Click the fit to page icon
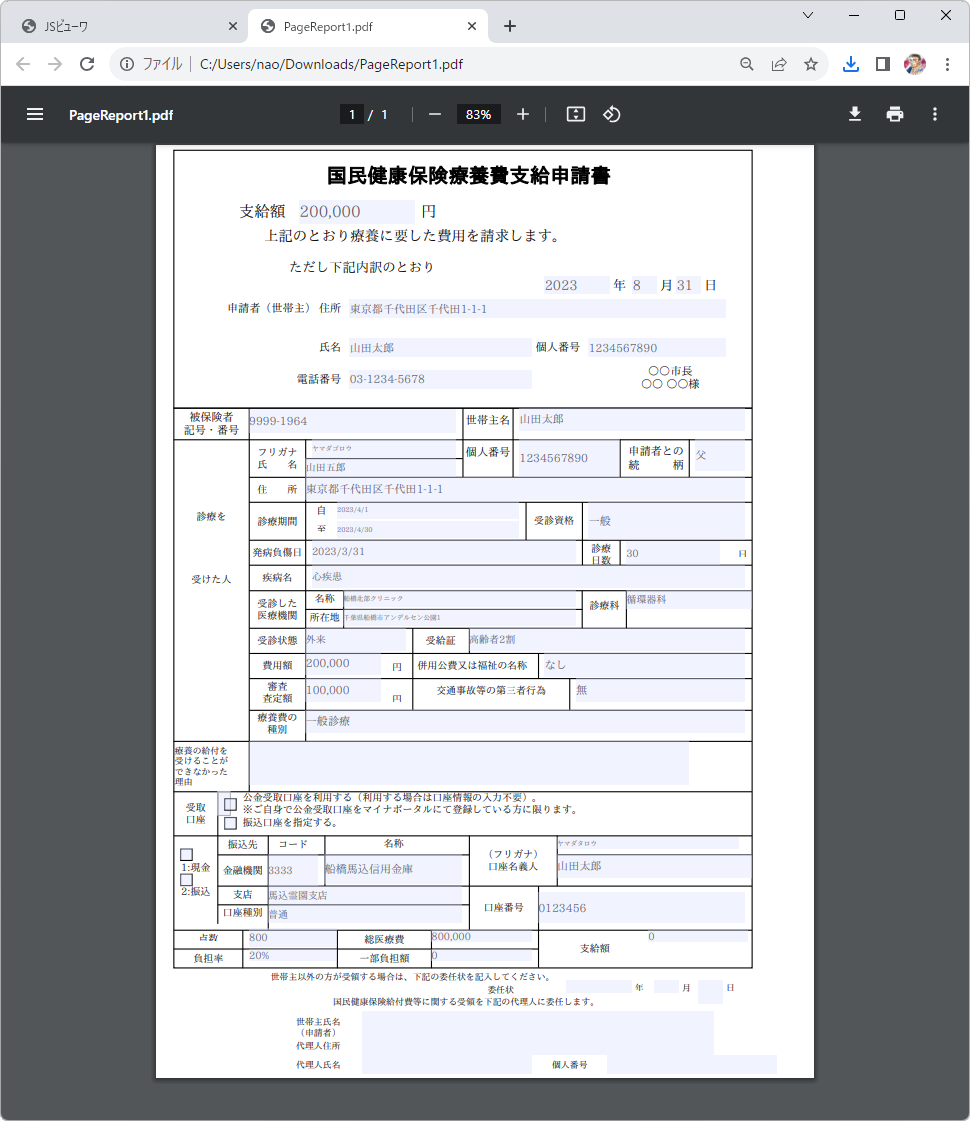This screenshot has height=1121, width=970. [x=575, y=114]
